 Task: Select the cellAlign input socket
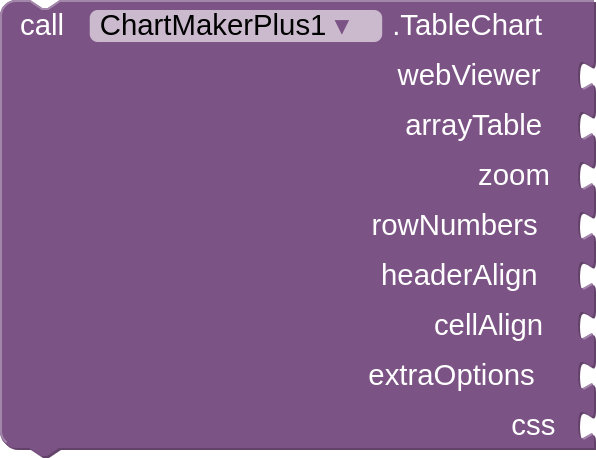pyautogui.click(x=588, y=326)
